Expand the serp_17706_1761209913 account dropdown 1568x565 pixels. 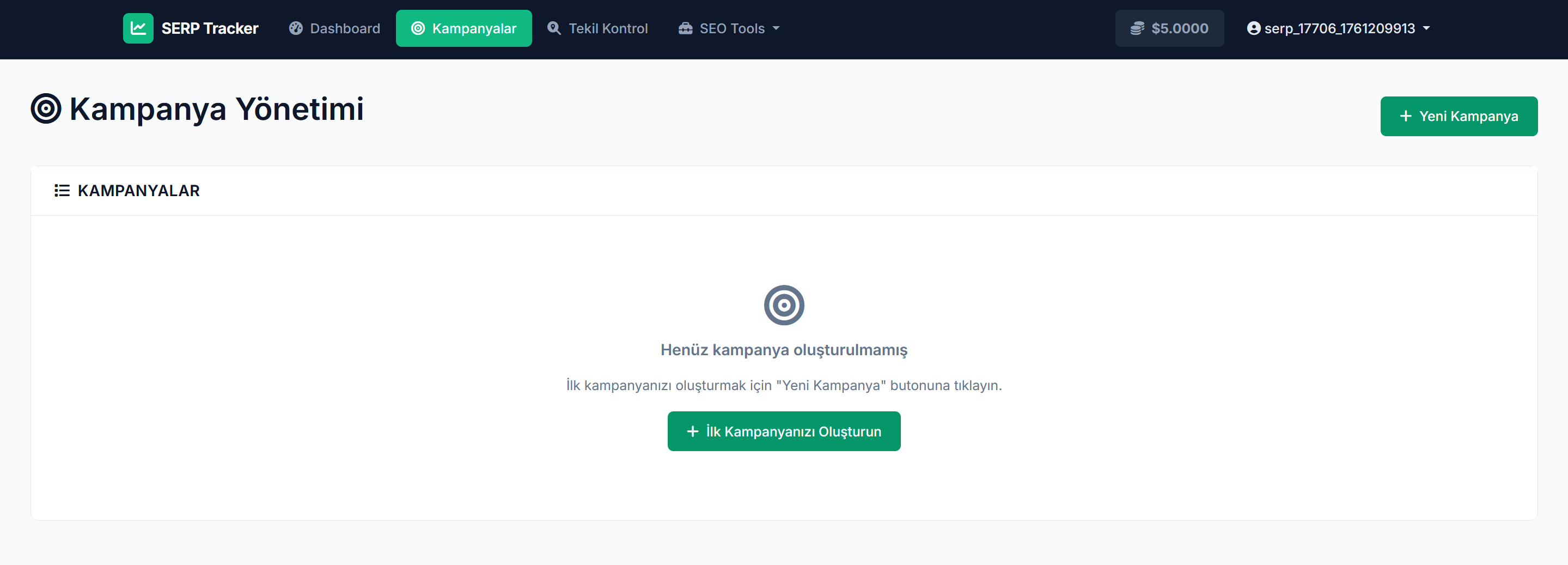(1338, 29)
